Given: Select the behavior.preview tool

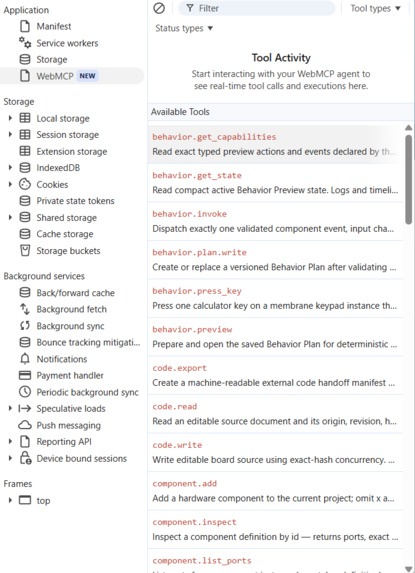Looking at the screenshot, I should (276, 337).
